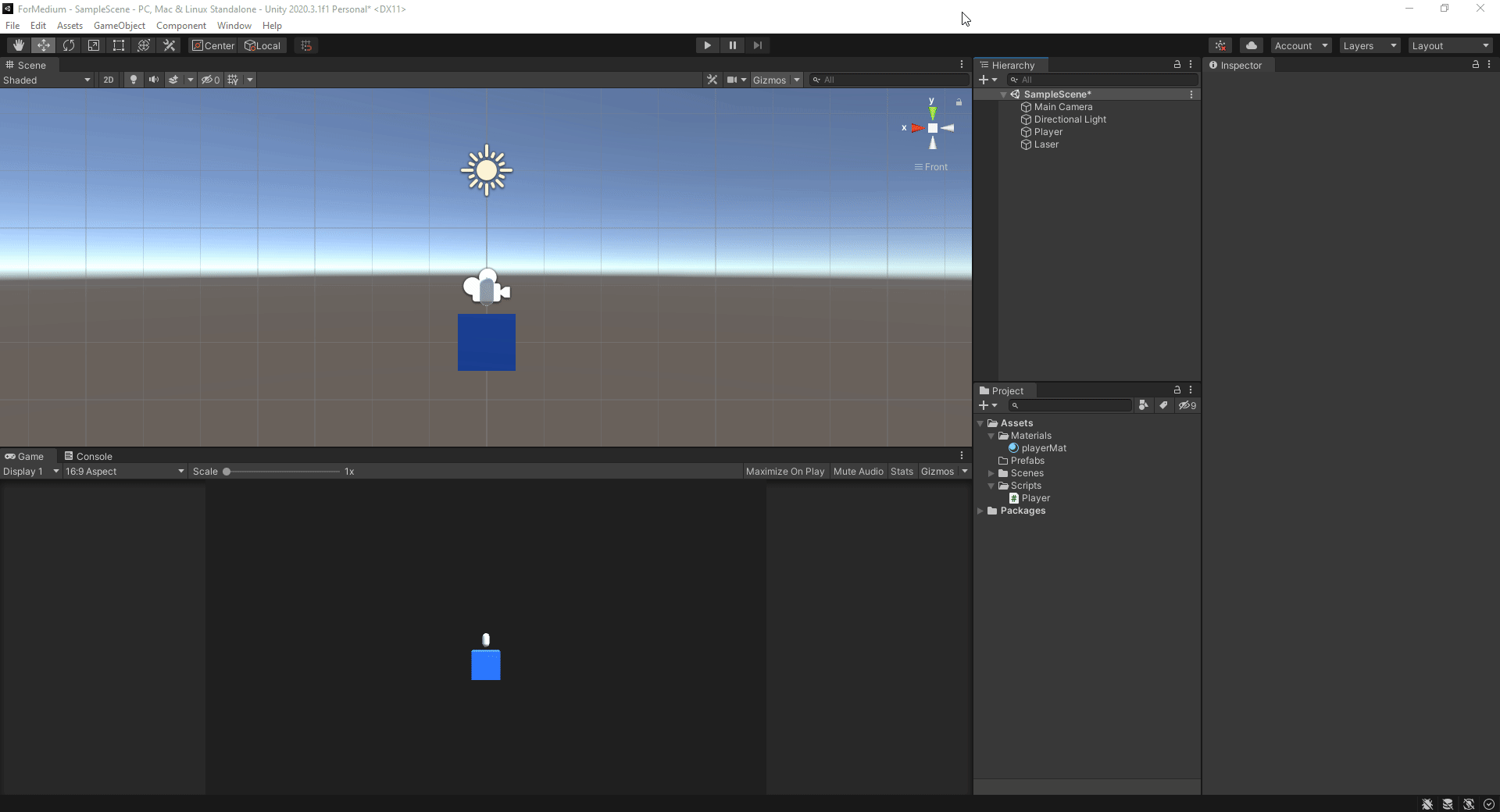Open the Component menu

tap(181, 26)
